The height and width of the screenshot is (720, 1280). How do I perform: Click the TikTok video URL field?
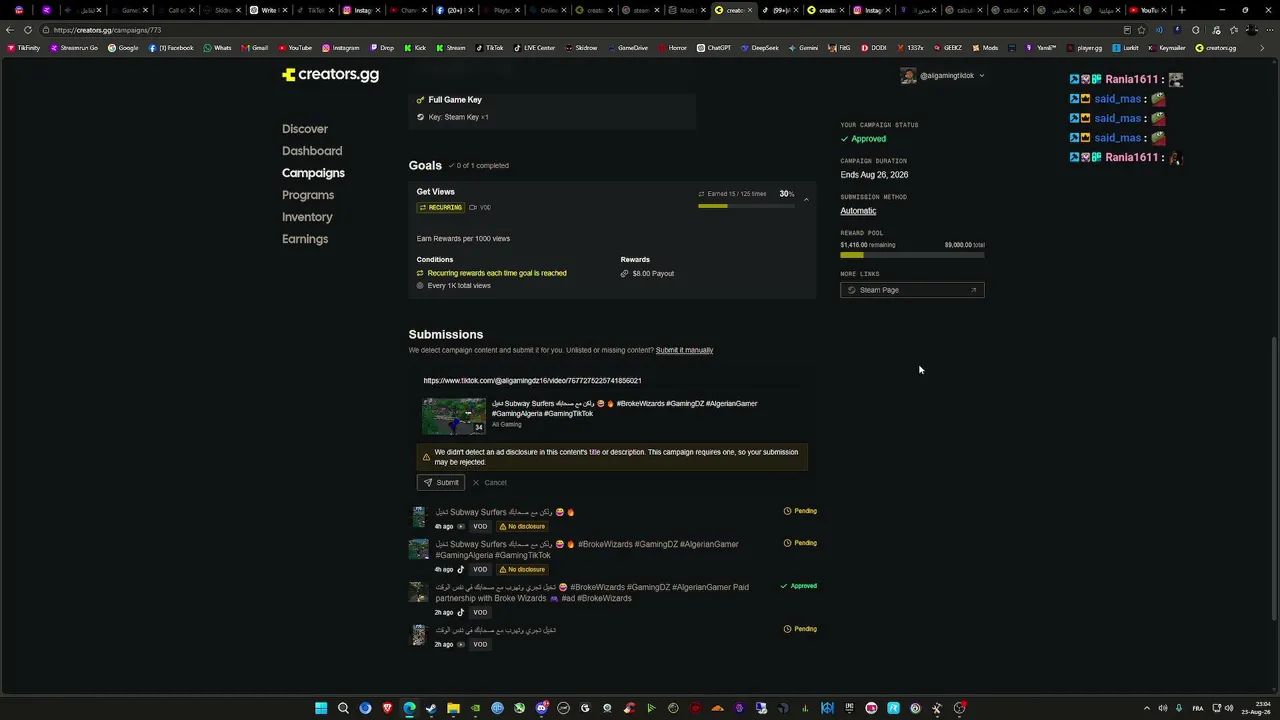[612, 381]
